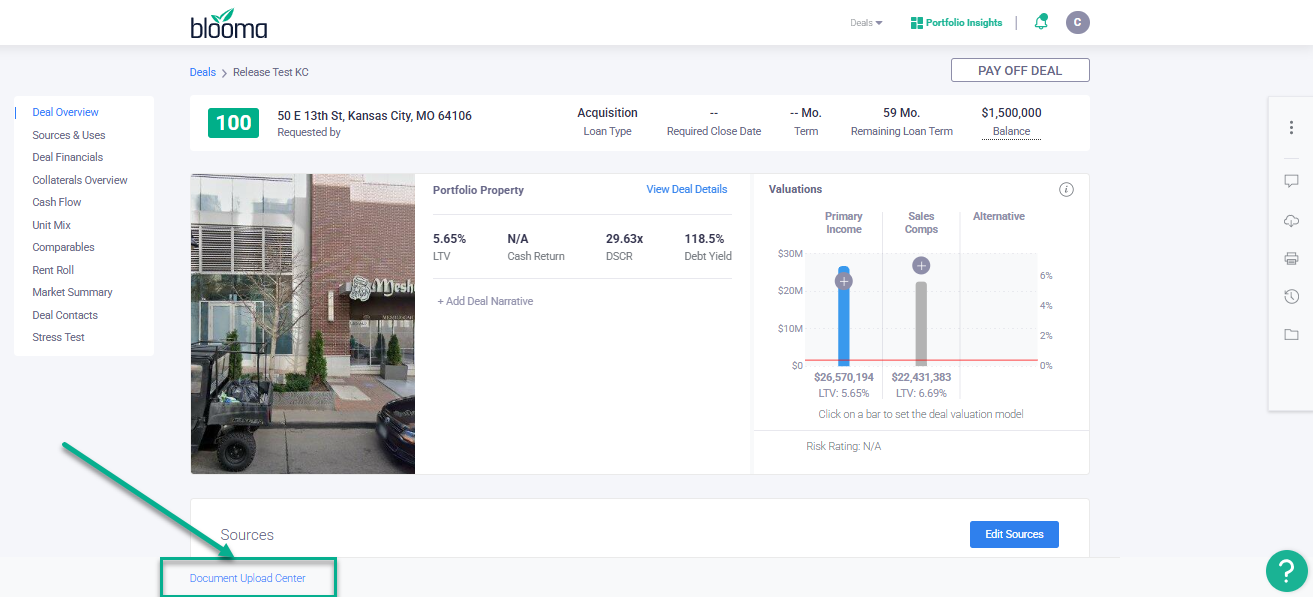
Task: Navigate to Stress Test section
Action: pos(58,337)
